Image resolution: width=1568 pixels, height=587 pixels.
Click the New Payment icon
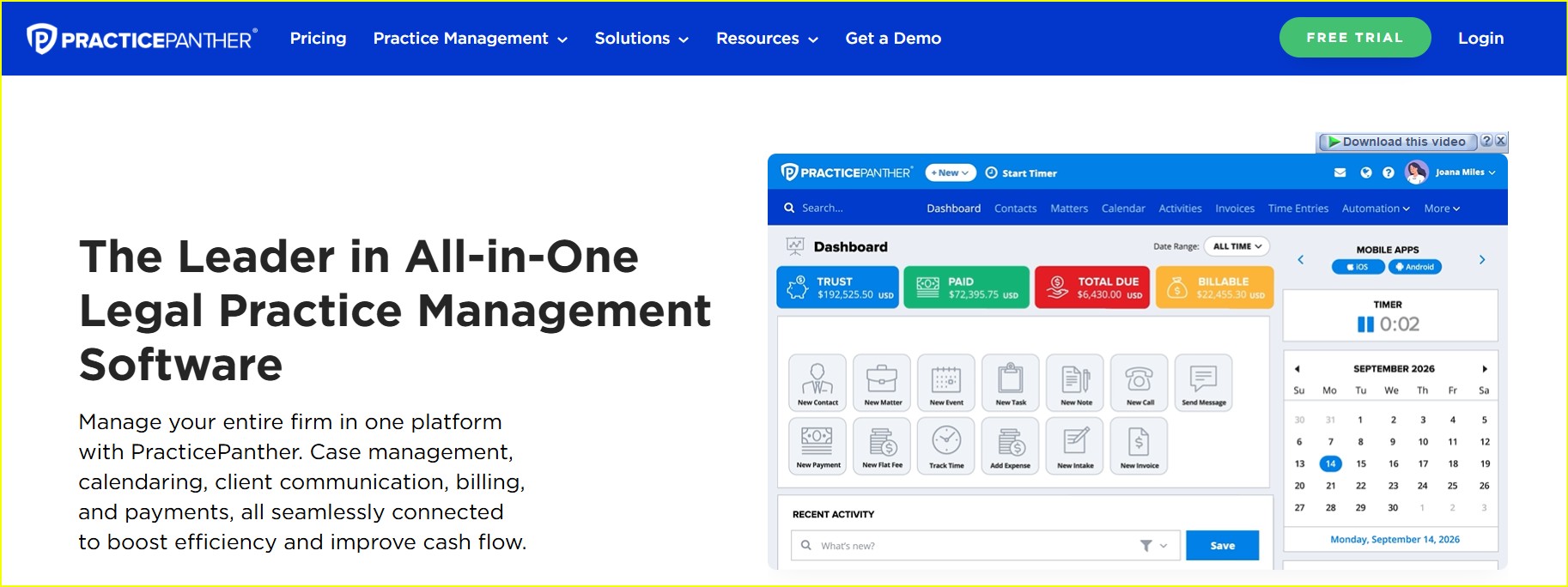[817, 446]
